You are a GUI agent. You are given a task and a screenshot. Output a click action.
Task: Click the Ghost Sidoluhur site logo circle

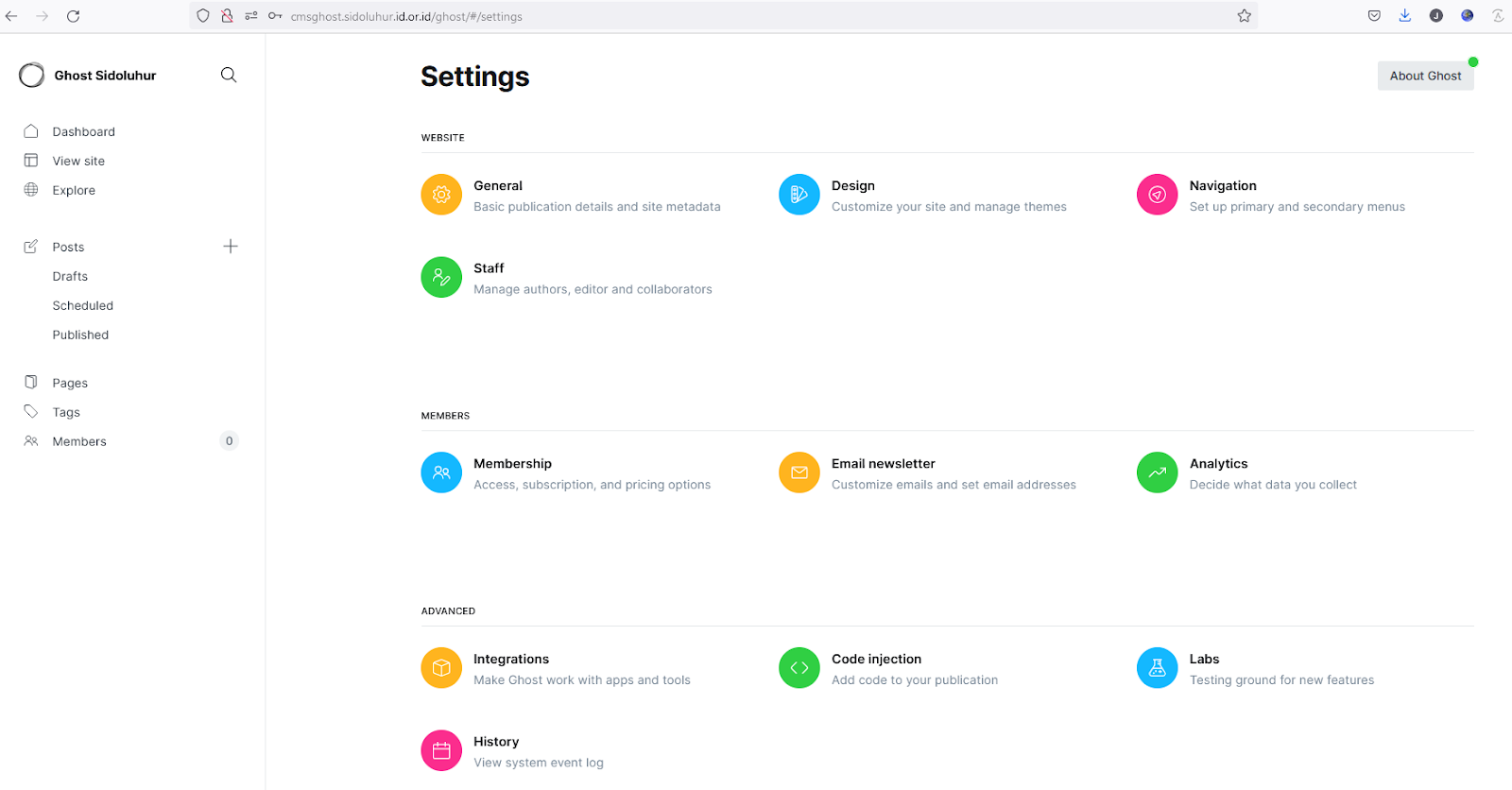(x=32, y=75)
